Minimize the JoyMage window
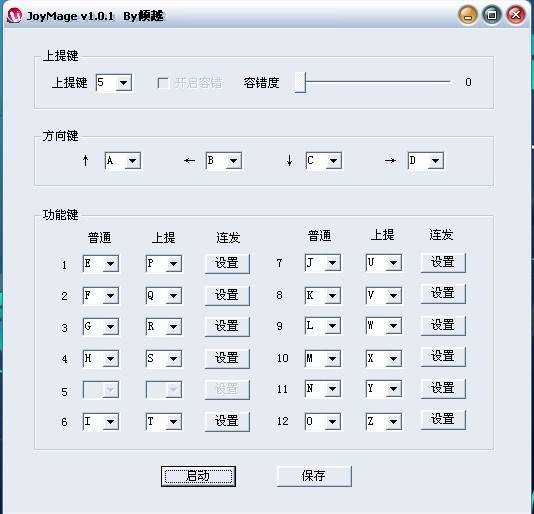This screenshot has width=534, height=514. 468,15
